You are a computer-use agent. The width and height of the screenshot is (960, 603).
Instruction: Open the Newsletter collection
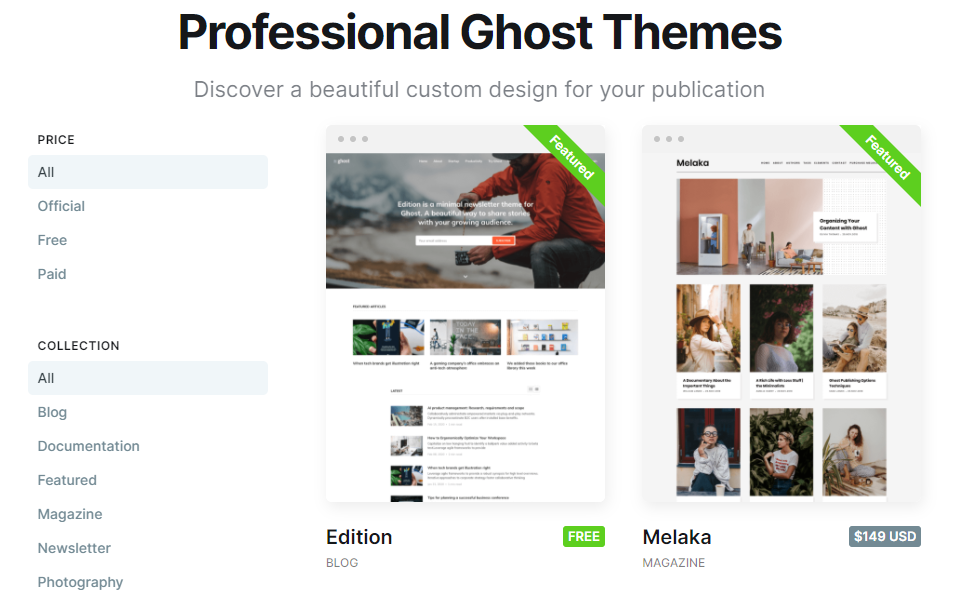click(x=74, y=548)
